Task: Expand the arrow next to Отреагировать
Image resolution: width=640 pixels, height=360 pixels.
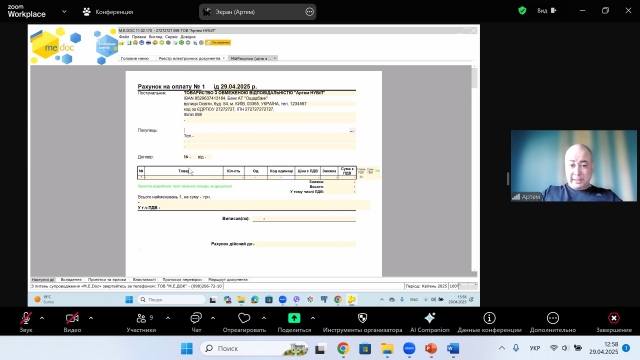Action: [264, 318]
